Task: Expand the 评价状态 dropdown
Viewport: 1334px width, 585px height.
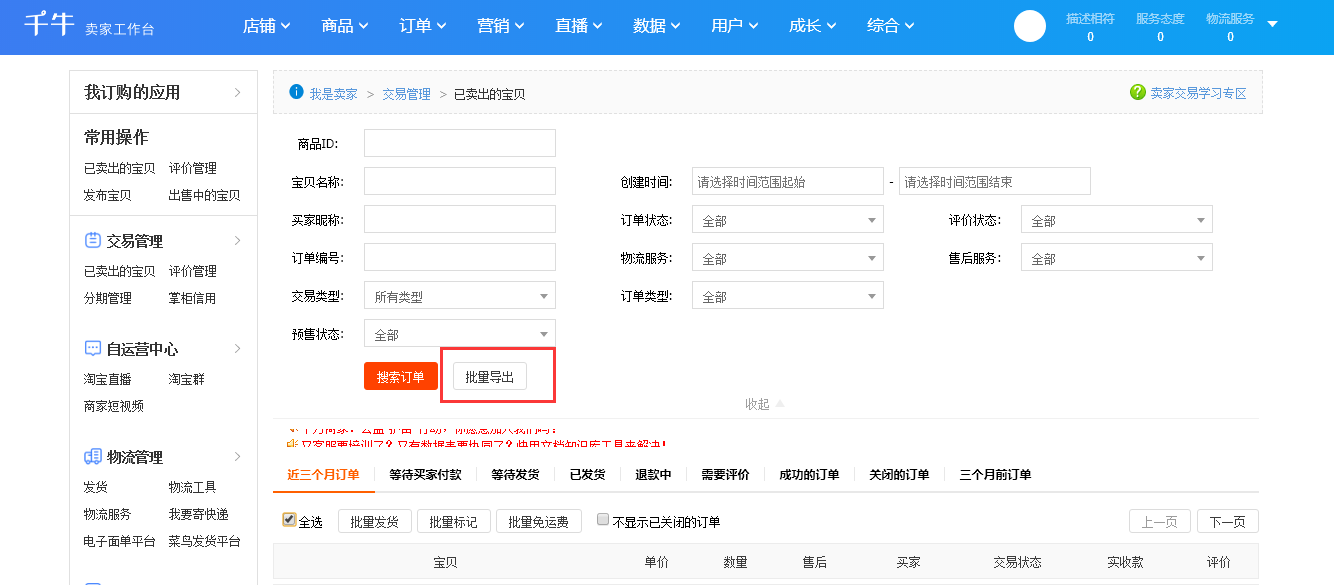Action: [x=1117, y=220]
